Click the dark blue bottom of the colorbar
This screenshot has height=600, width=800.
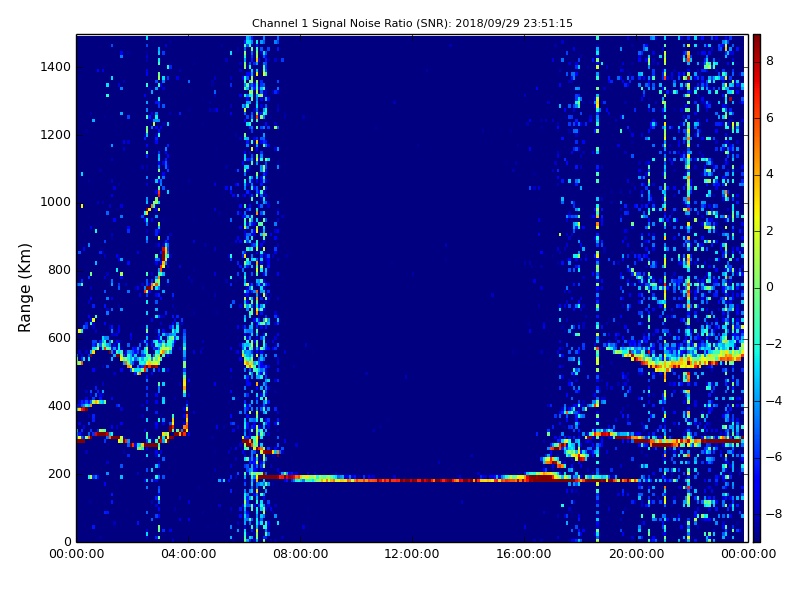tap(757, 535)
